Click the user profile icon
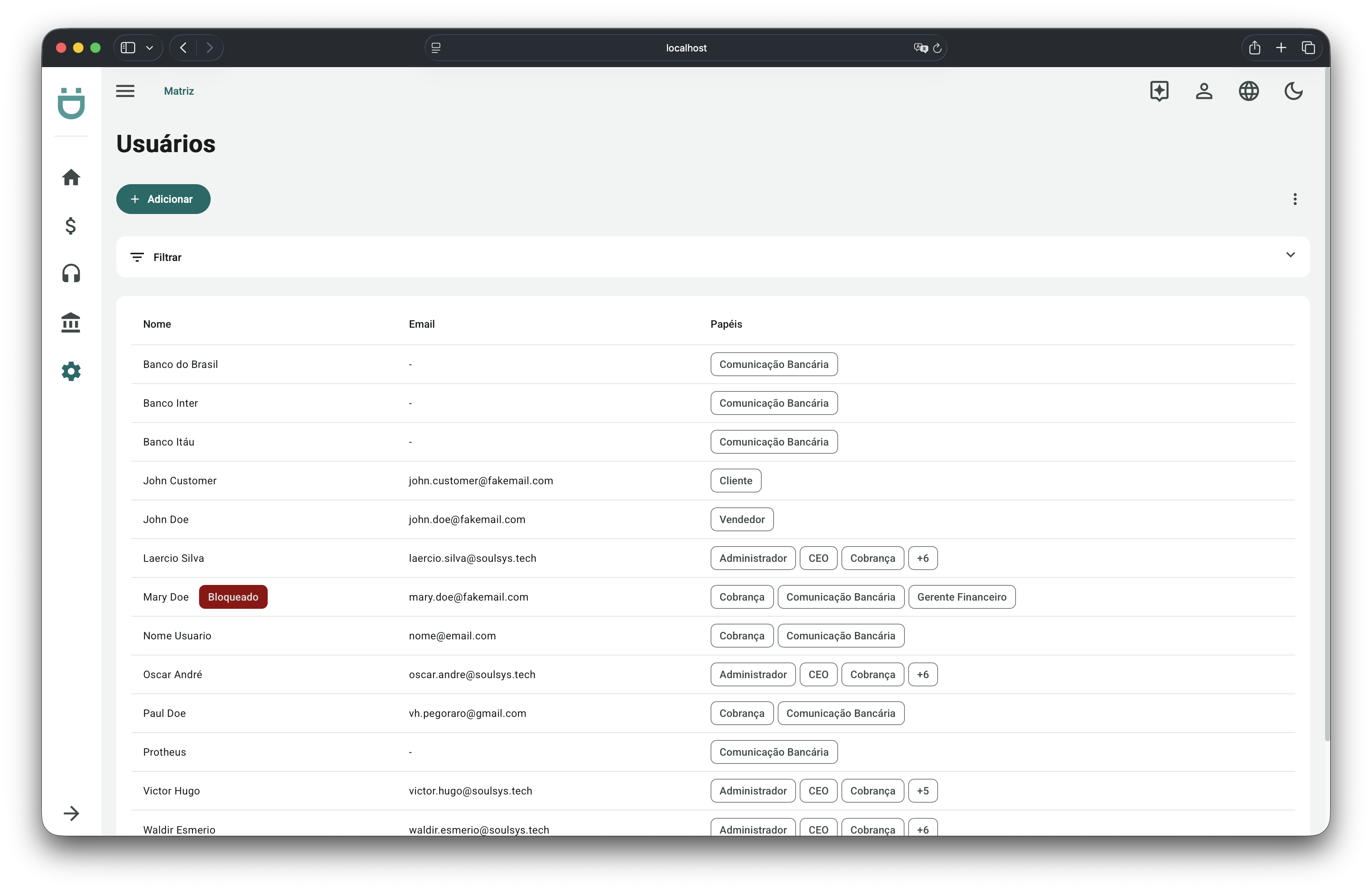This screenshot has width=1372, height=891. [x=1204, y=91]
